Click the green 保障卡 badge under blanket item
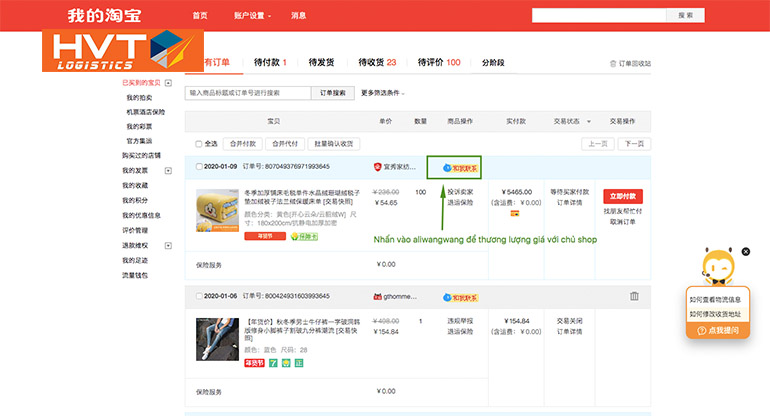The width and height of the screenshot is (770, 416). 304,236
